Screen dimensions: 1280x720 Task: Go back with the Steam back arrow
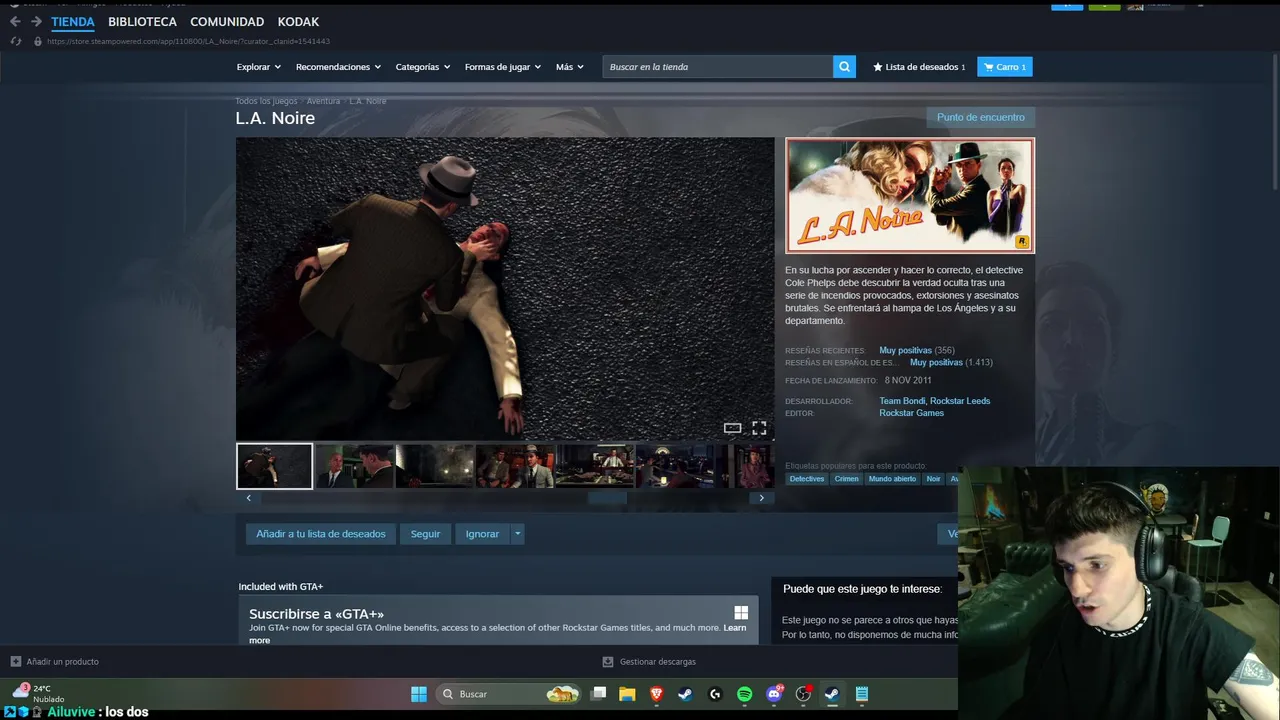[15, 21]
